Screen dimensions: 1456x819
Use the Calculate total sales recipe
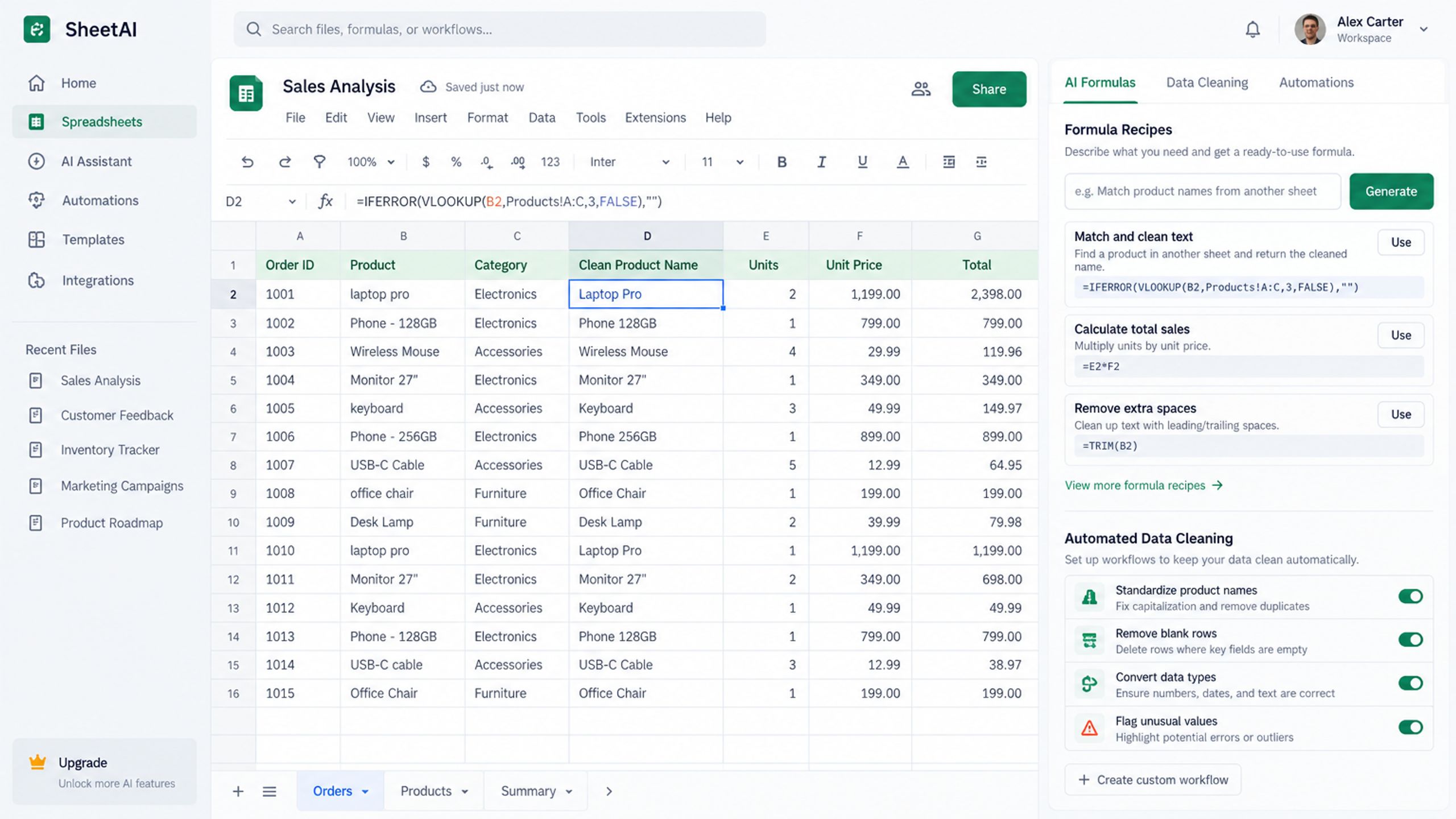click(x=1401, y=335)
